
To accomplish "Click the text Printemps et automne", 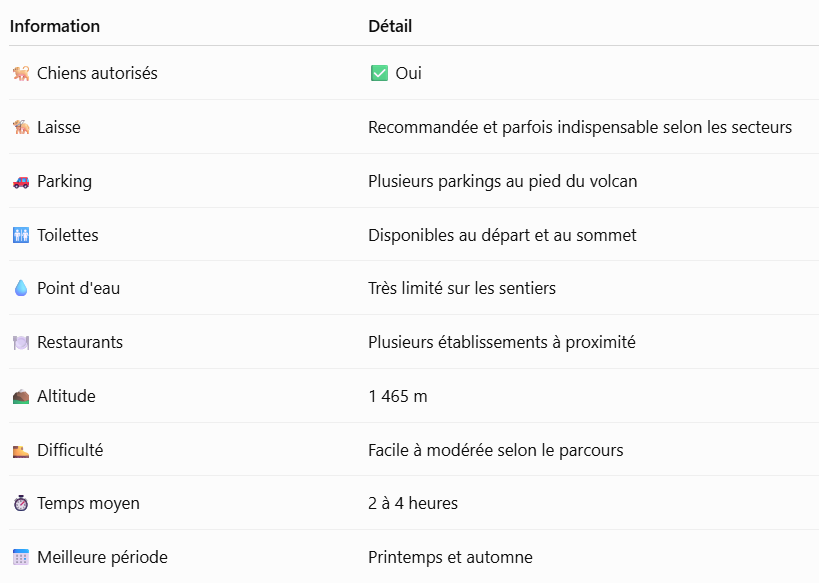I will tap(450, 557).
